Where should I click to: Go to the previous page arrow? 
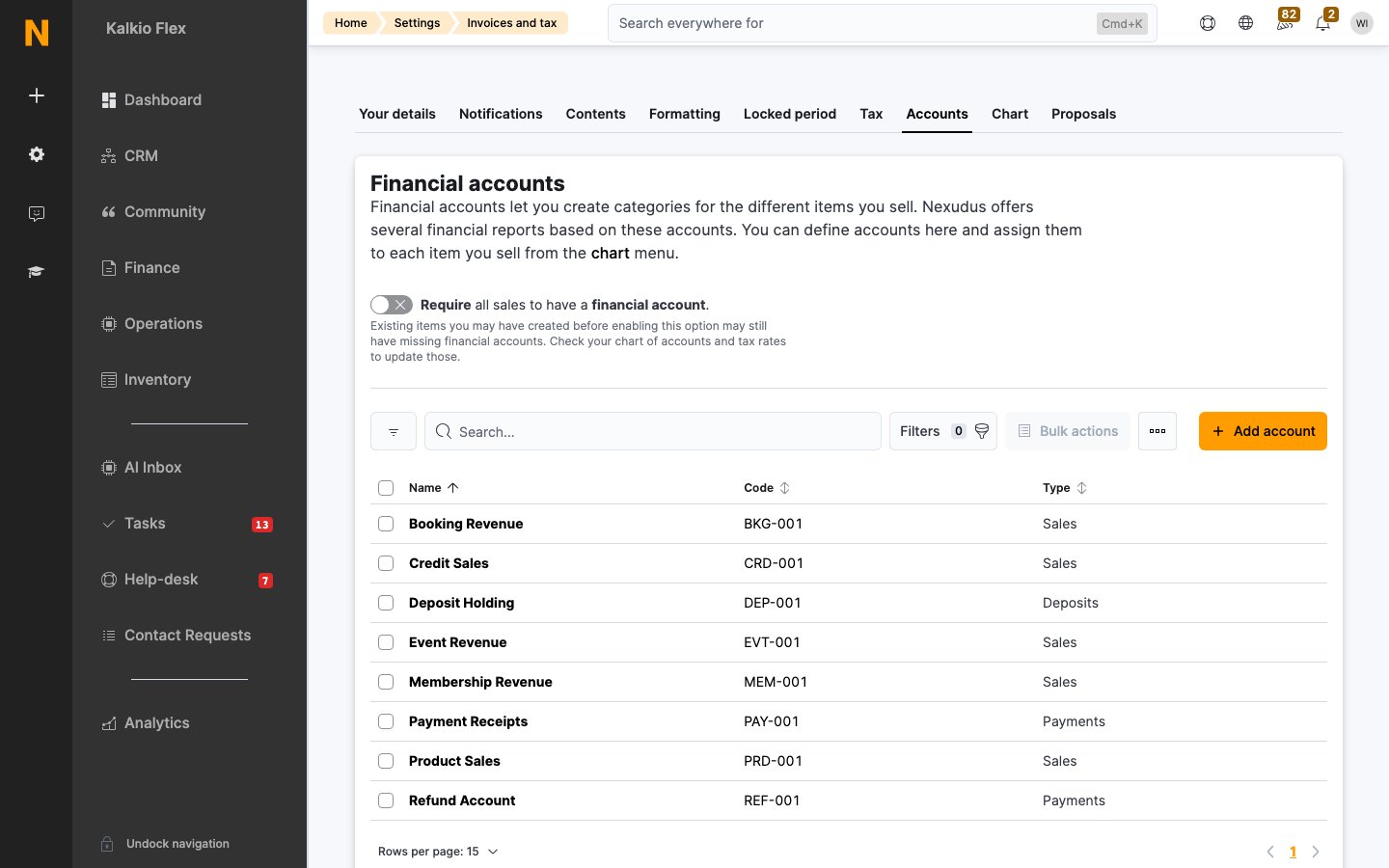click(x=1270, y=852)
